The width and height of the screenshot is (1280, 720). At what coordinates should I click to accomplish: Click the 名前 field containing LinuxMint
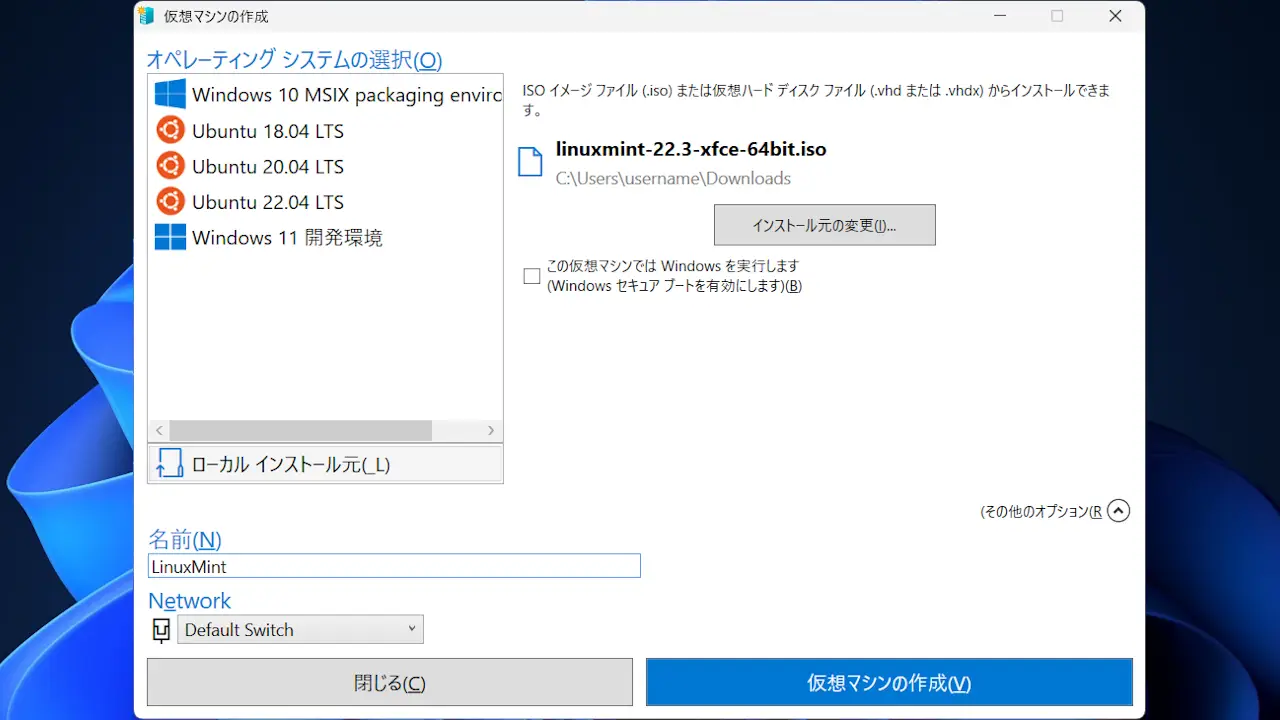[394, 566]
